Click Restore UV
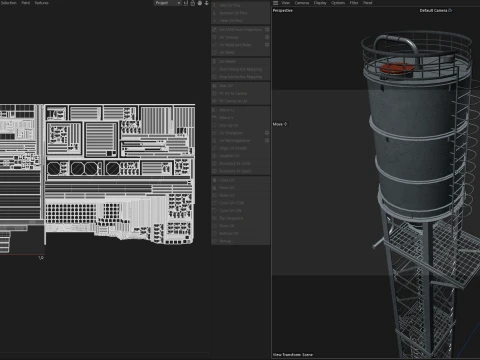This screenshot has width=480, height=360. 240,234
